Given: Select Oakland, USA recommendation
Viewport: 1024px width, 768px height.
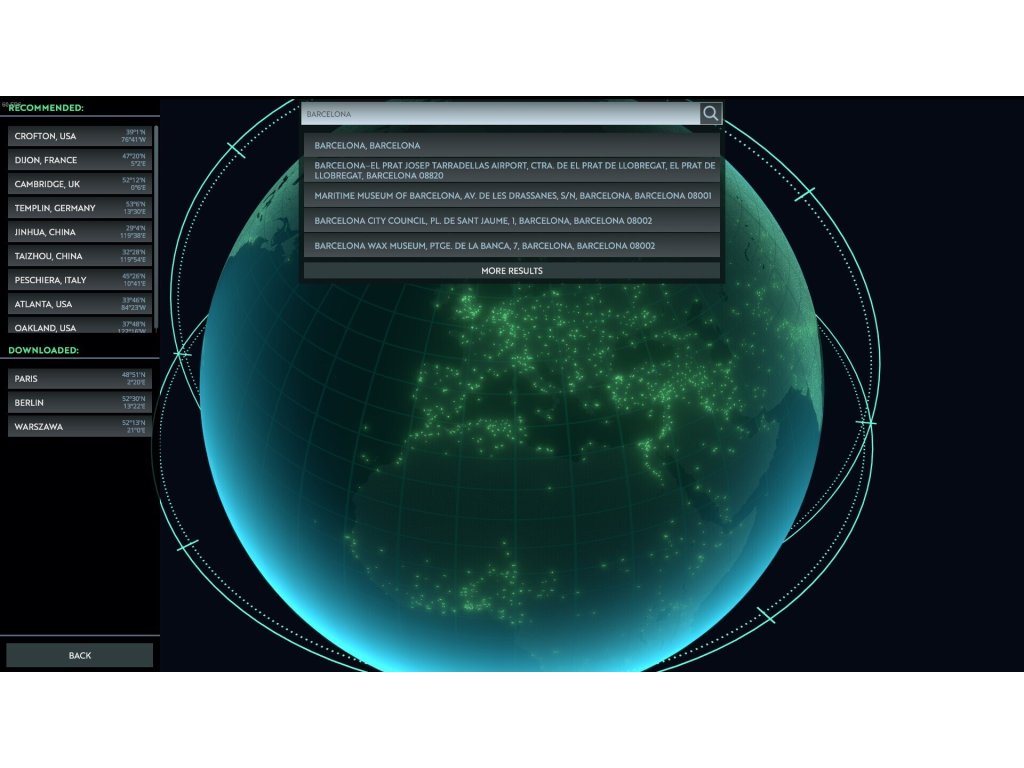Looking at the screenshot, I should coord(80,326).
